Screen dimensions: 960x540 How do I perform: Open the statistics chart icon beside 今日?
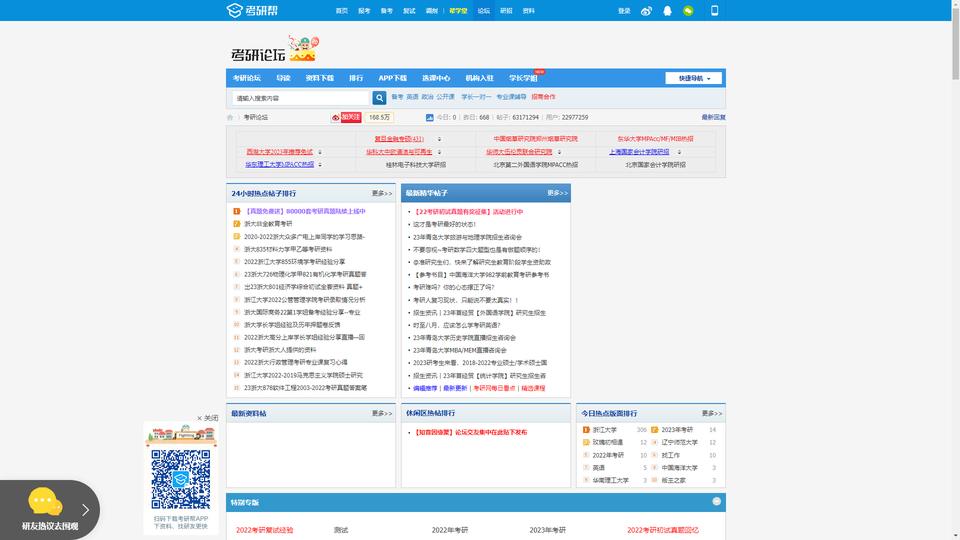tap(430, 117)
